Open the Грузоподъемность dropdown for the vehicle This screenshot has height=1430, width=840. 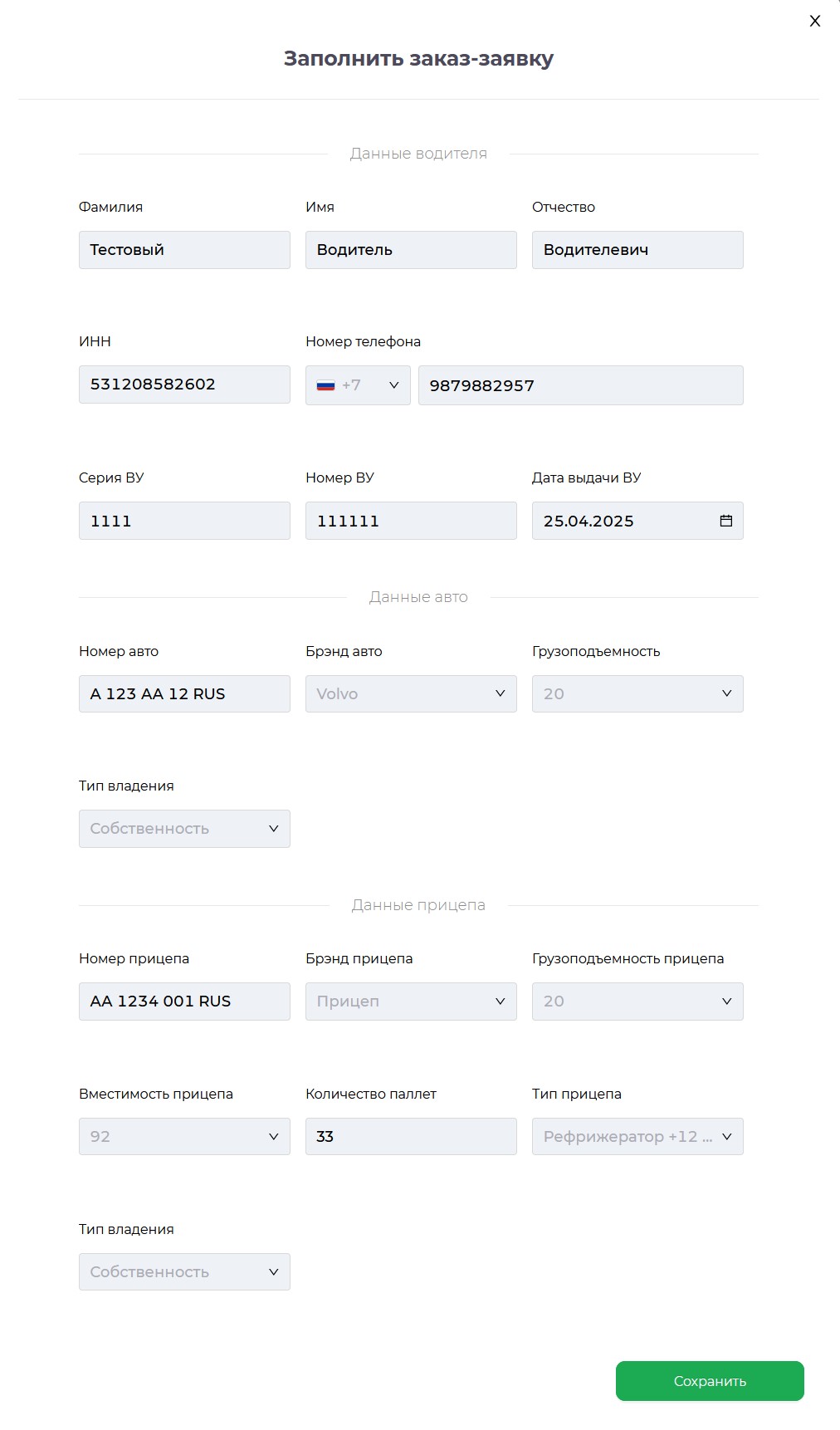click(637, 693)
